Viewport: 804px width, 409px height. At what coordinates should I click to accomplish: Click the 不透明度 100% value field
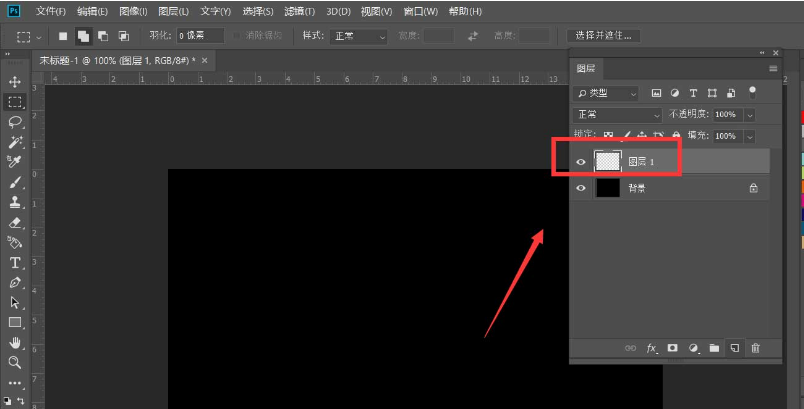728,114
